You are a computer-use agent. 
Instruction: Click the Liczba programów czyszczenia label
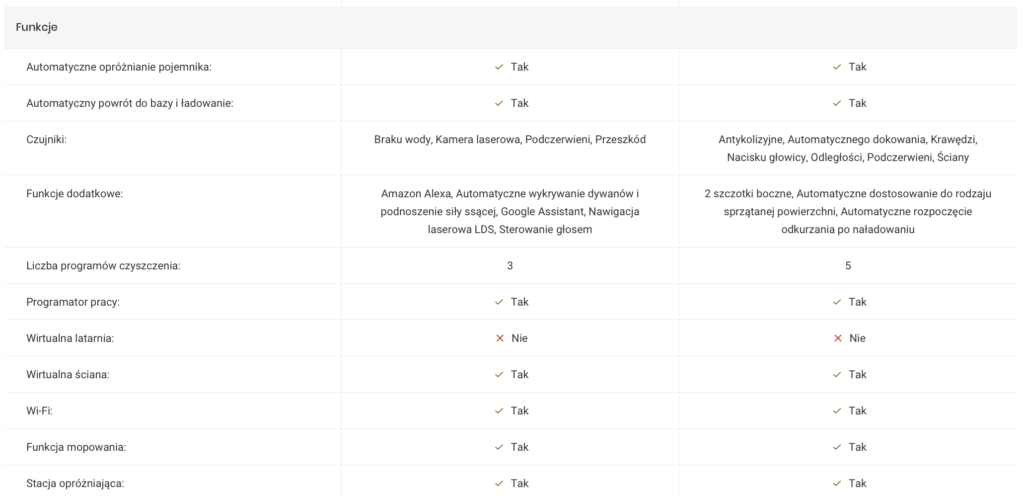[x=104, y=266]
